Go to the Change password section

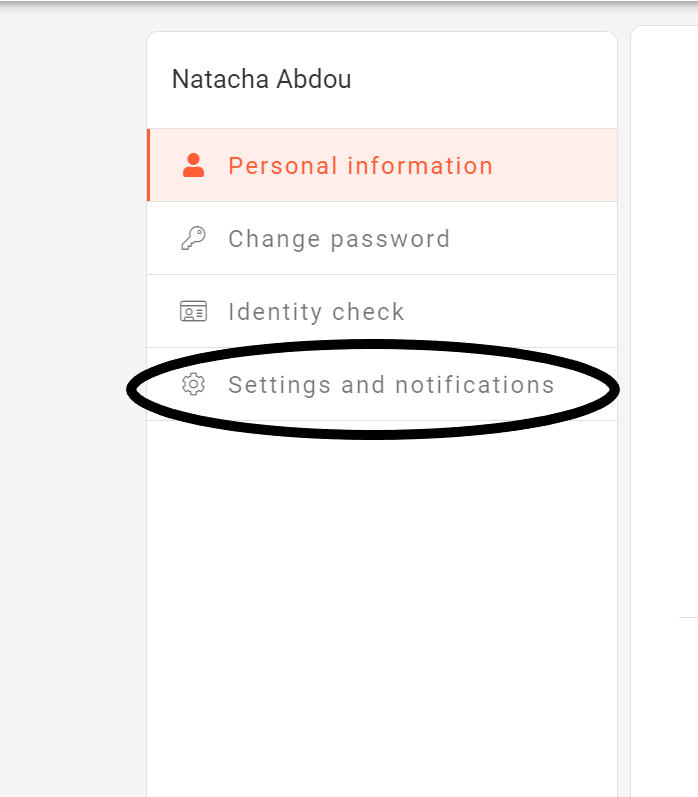[339, 239]
